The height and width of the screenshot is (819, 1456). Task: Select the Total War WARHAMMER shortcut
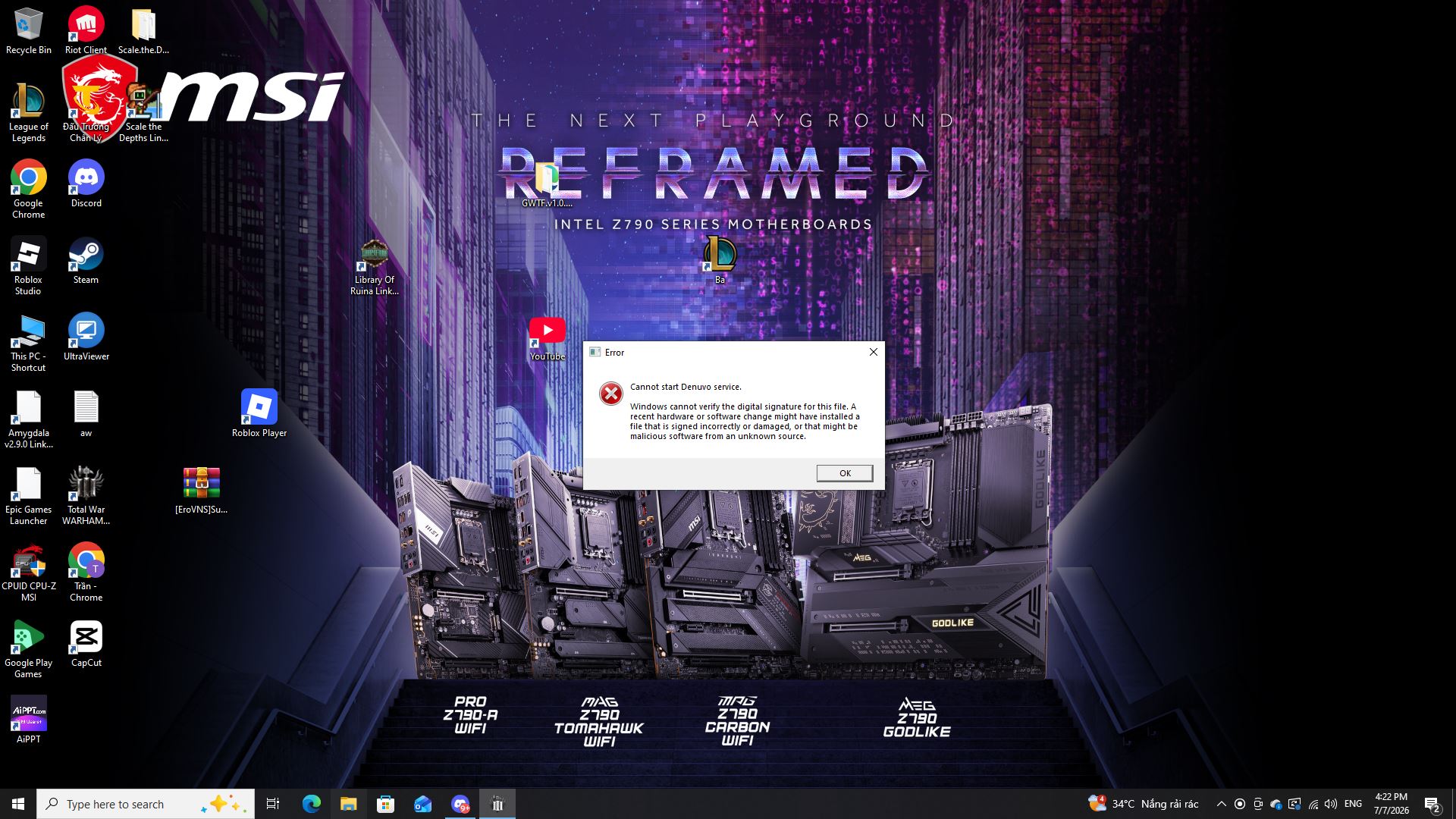[x=86, y=496]
